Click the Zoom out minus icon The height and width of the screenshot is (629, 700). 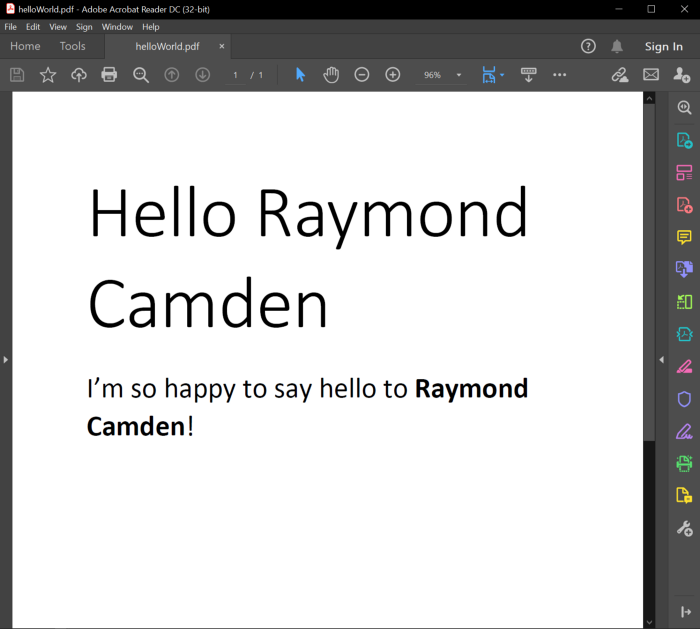click(x=362, y=75)
